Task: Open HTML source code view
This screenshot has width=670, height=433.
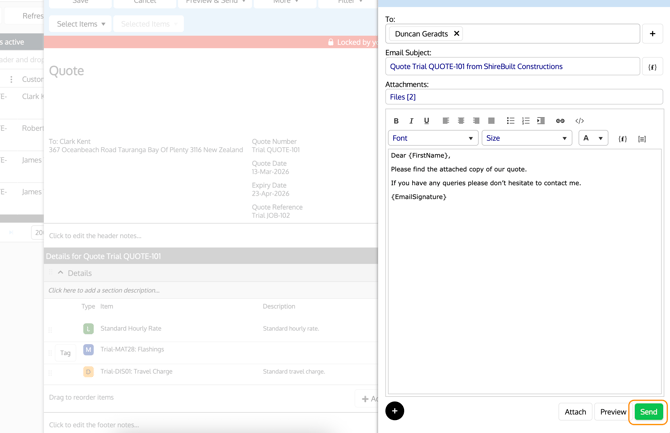Action: click(580, 121)
